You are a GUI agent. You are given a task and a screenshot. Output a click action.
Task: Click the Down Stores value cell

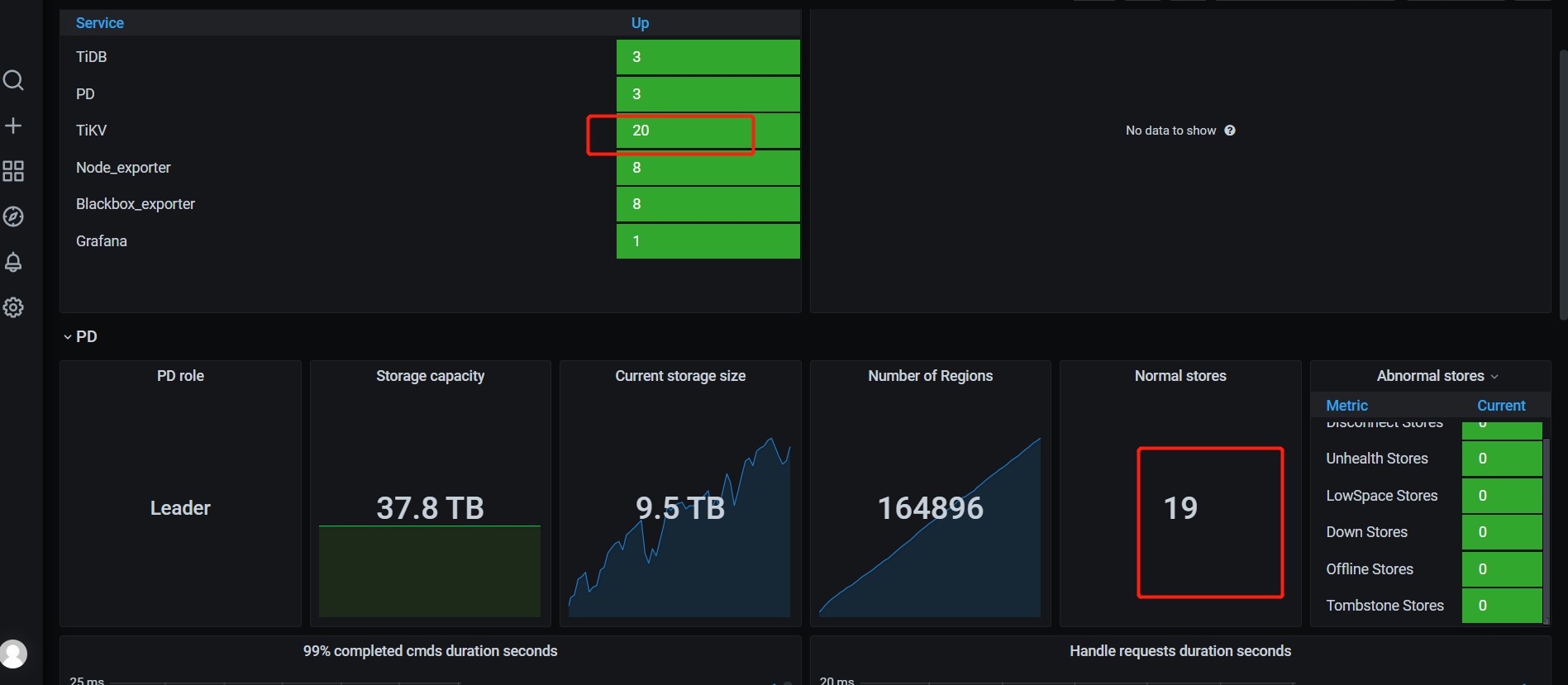pos(1501,532)
